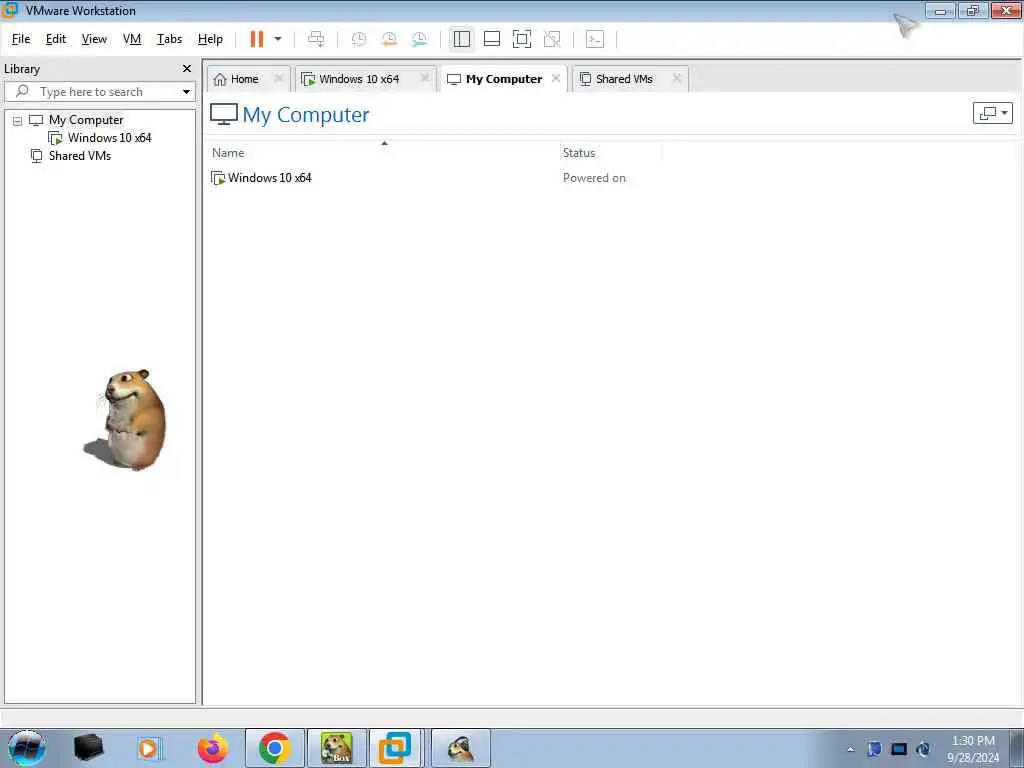Close the Windows 10 x64 tab
This screenshot has height=768, width=1024.
point(425,78)
